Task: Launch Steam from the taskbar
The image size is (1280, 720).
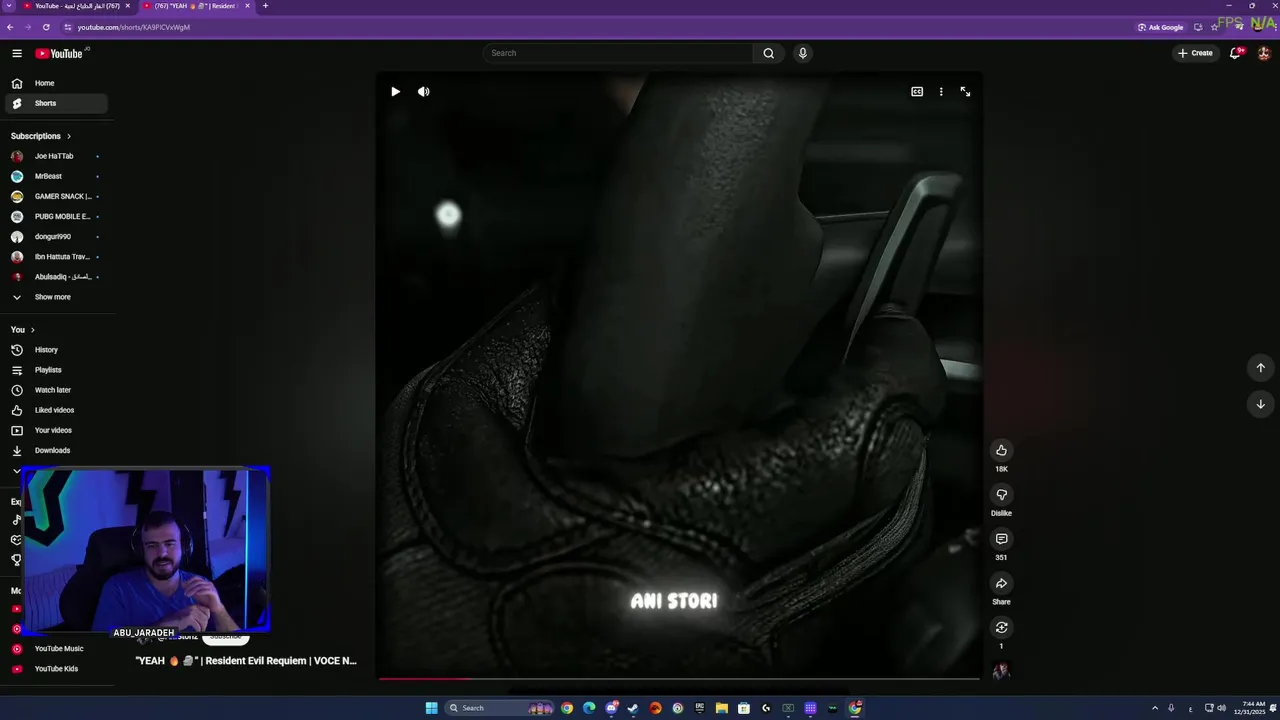Action: coord(633,708)
